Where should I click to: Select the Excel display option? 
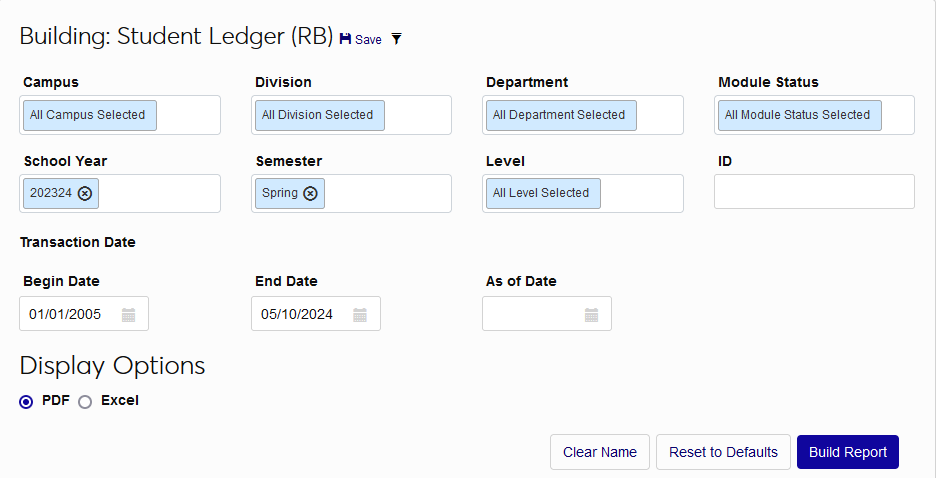[85, 401]
